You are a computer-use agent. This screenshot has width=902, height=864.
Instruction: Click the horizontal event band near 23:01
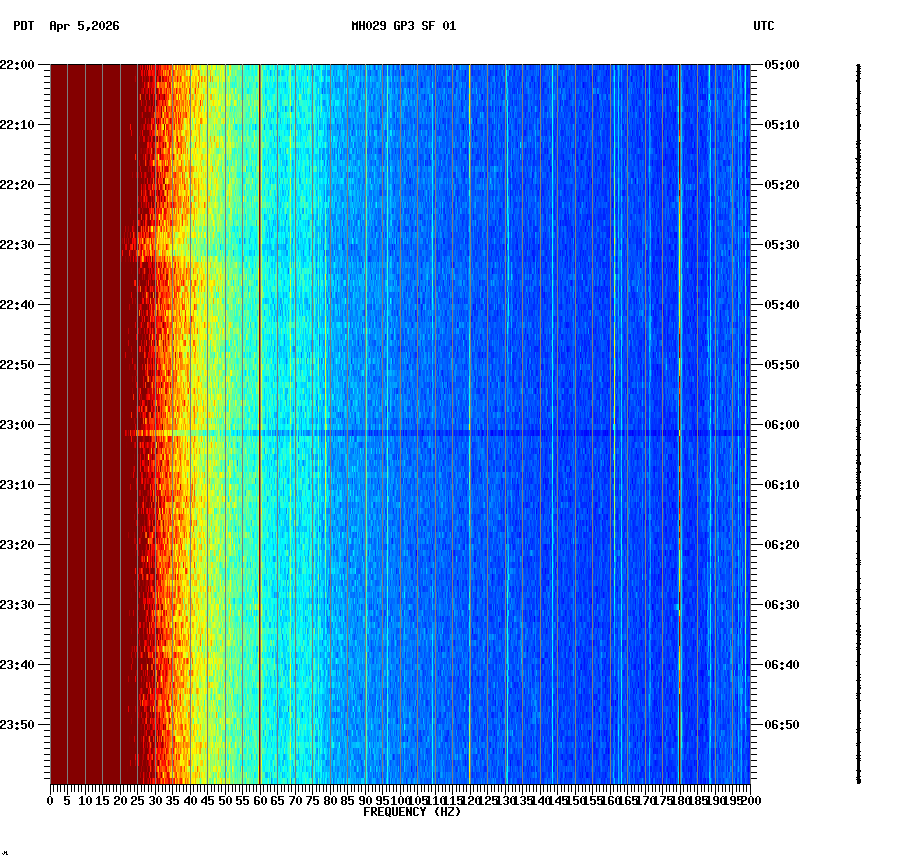[x=400, y=433]
